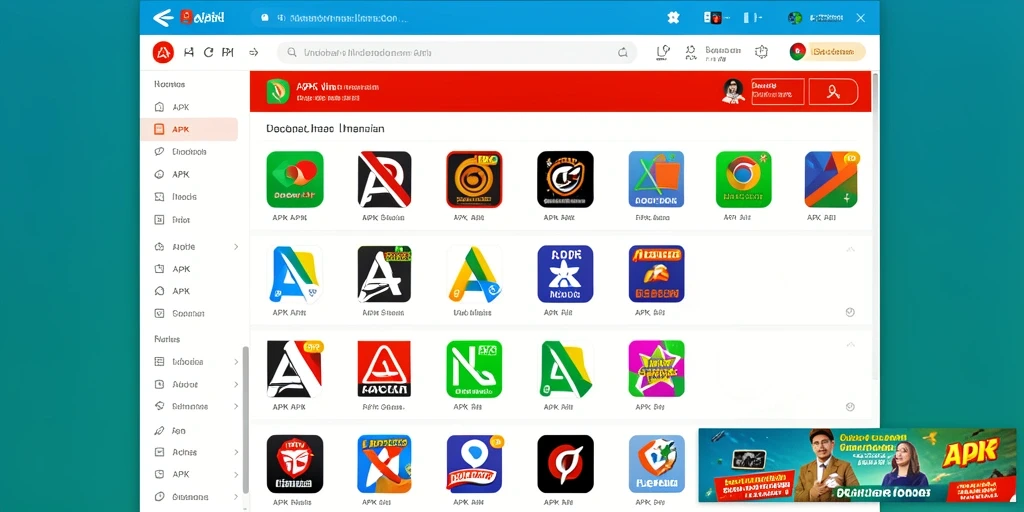The height and width of the screenshot is (512, 1024).
Task: Expand the sidebar row below the list-grid item
Action: point(197,385)
